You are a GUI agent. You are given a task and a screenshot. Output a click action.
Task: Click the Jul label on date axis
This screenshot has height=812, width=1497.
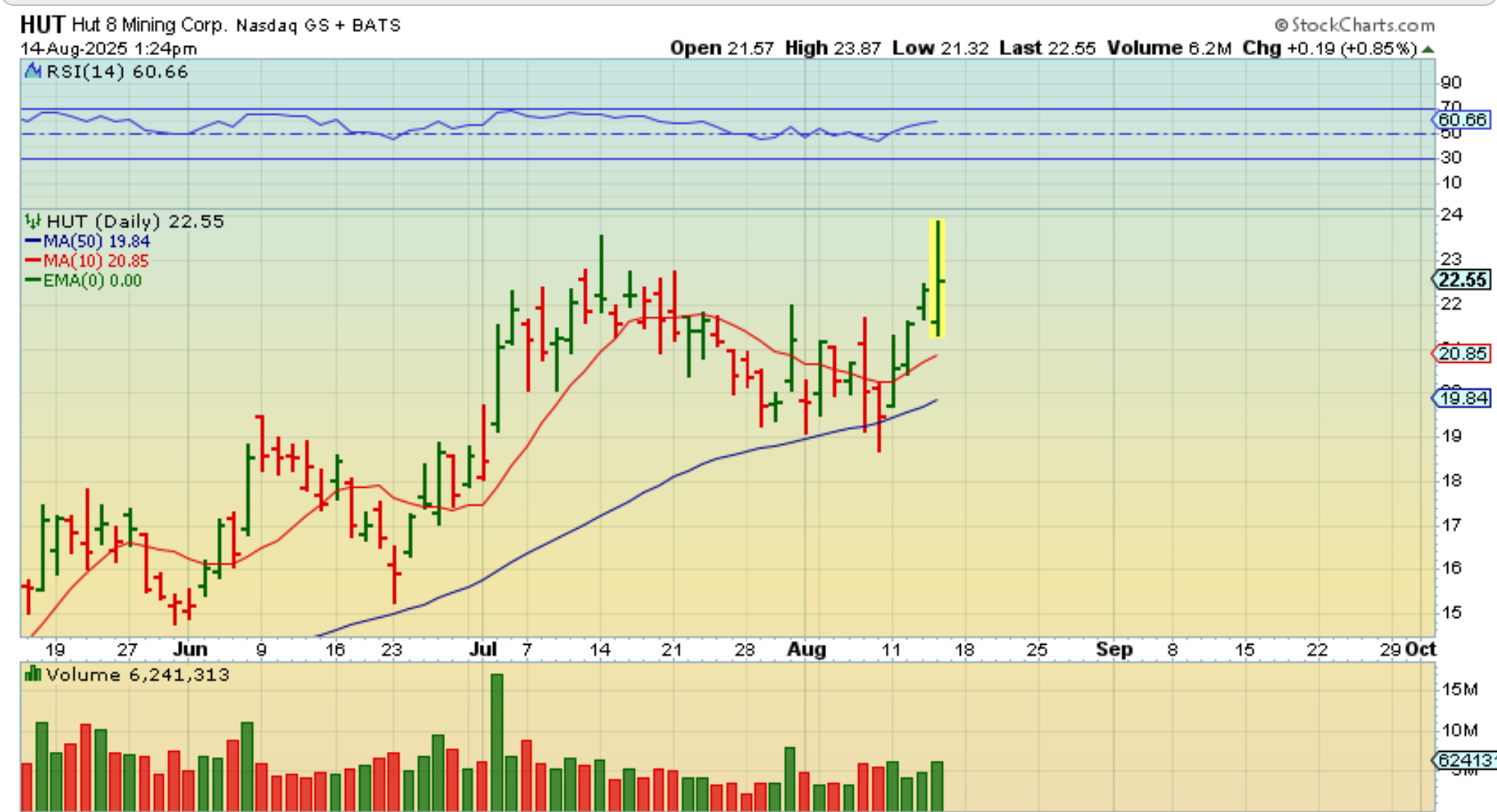coord(483,649)
